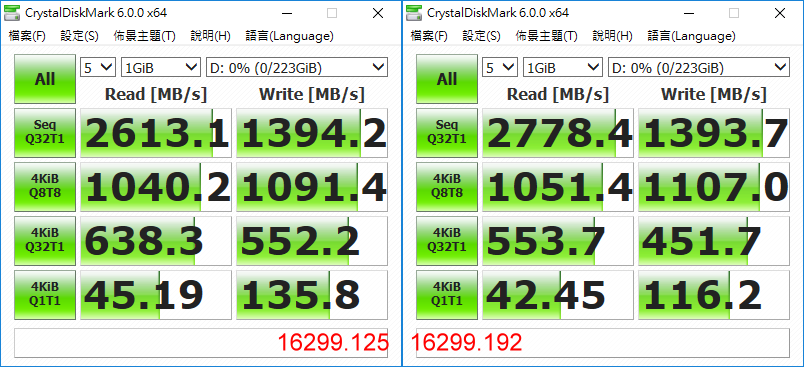This screenshot has width=804, height=367.
Task: Run All benchmarks in left window
Action: pos(45,79)
